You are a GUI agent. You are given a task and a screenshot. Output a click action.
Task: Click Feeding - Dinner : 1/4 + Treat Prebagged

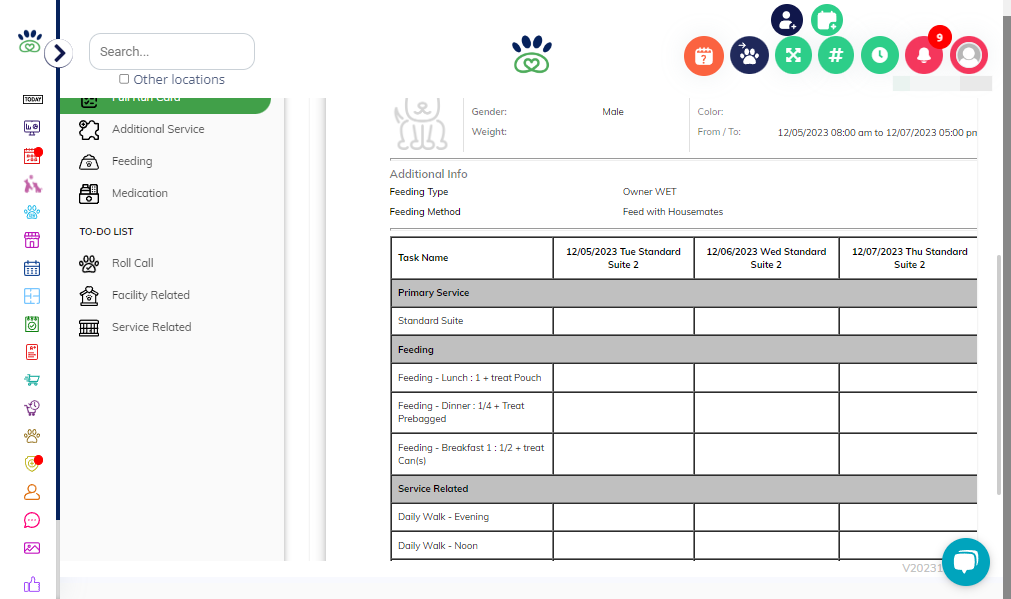[472, 413]
